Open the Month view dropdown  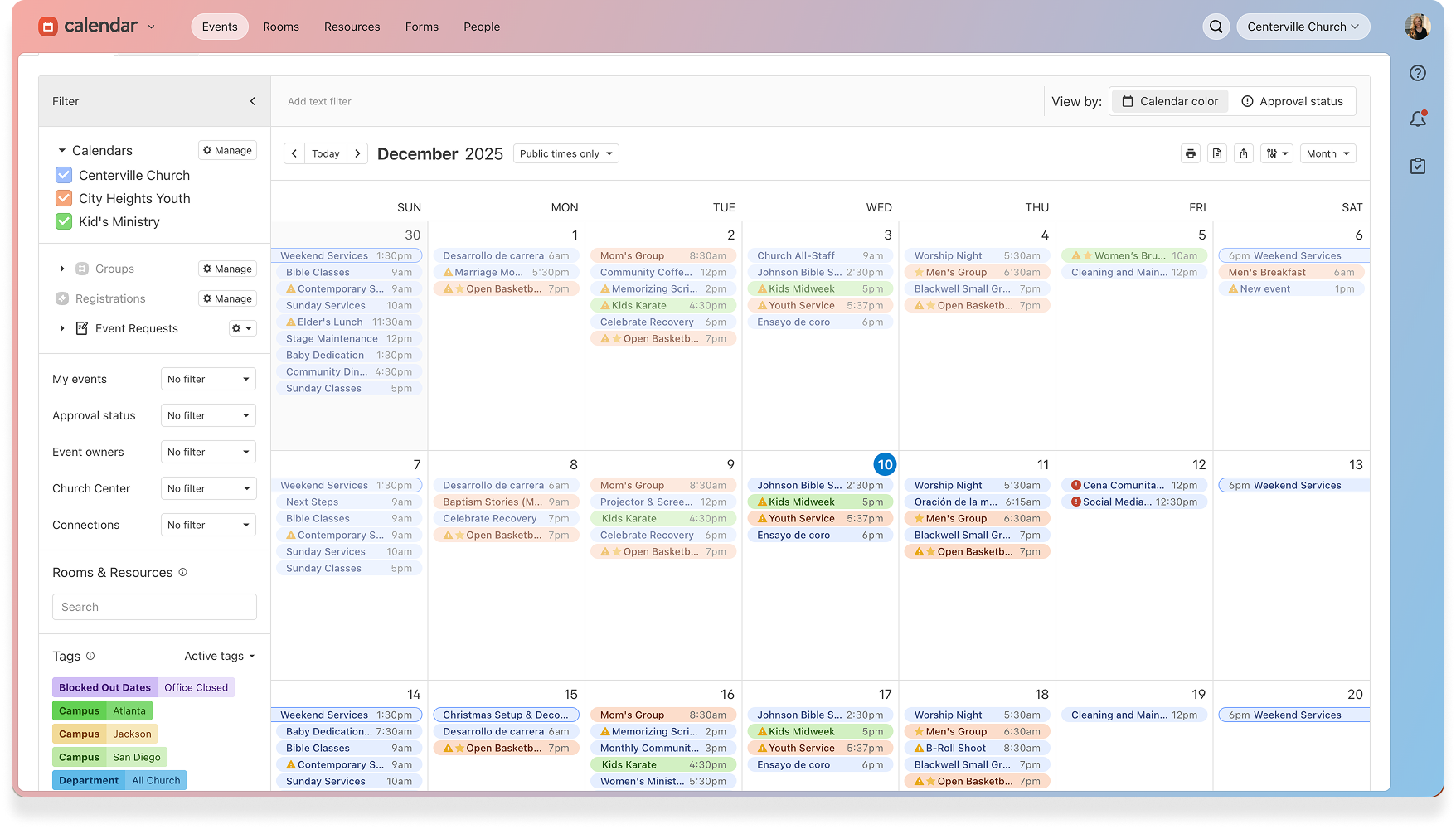pos(1327,153)
